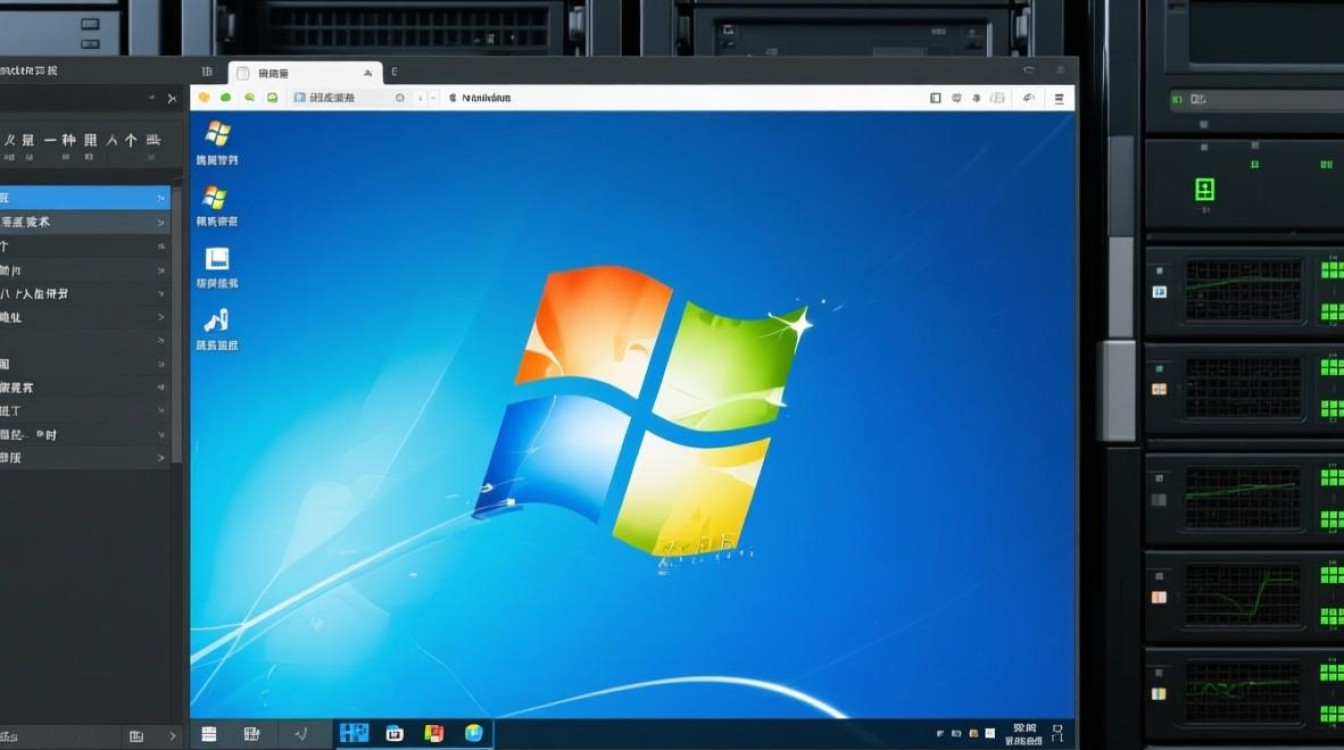Click the Start button on the taskbar
The width and height of the screenshot is (1344, 750).
point(208,733)
